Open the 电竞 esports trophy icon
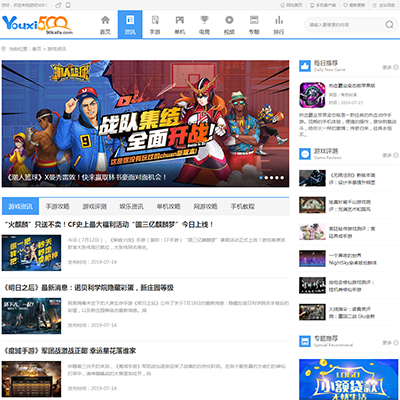Image resolution: width=400 pixels, height=400 pixels. click(x=204, y=20)
